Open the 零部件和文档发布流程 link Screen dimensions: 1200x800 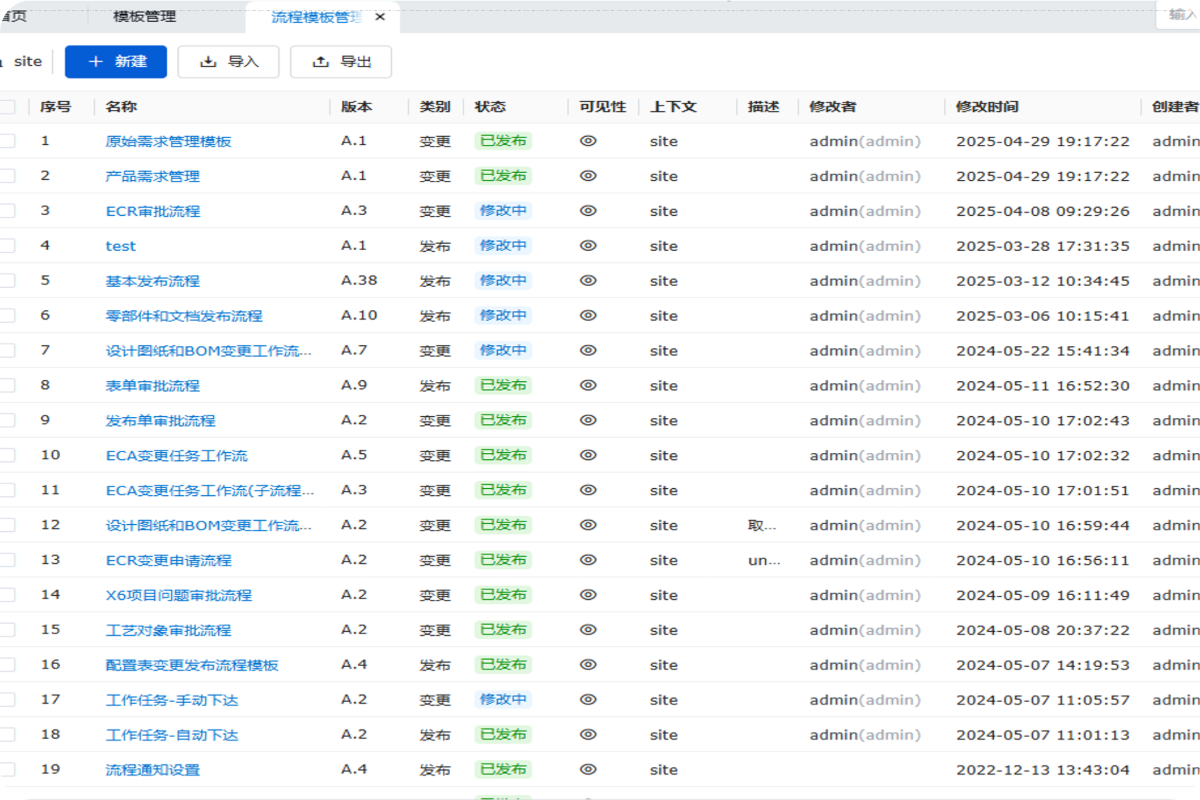tap(184, 316)
